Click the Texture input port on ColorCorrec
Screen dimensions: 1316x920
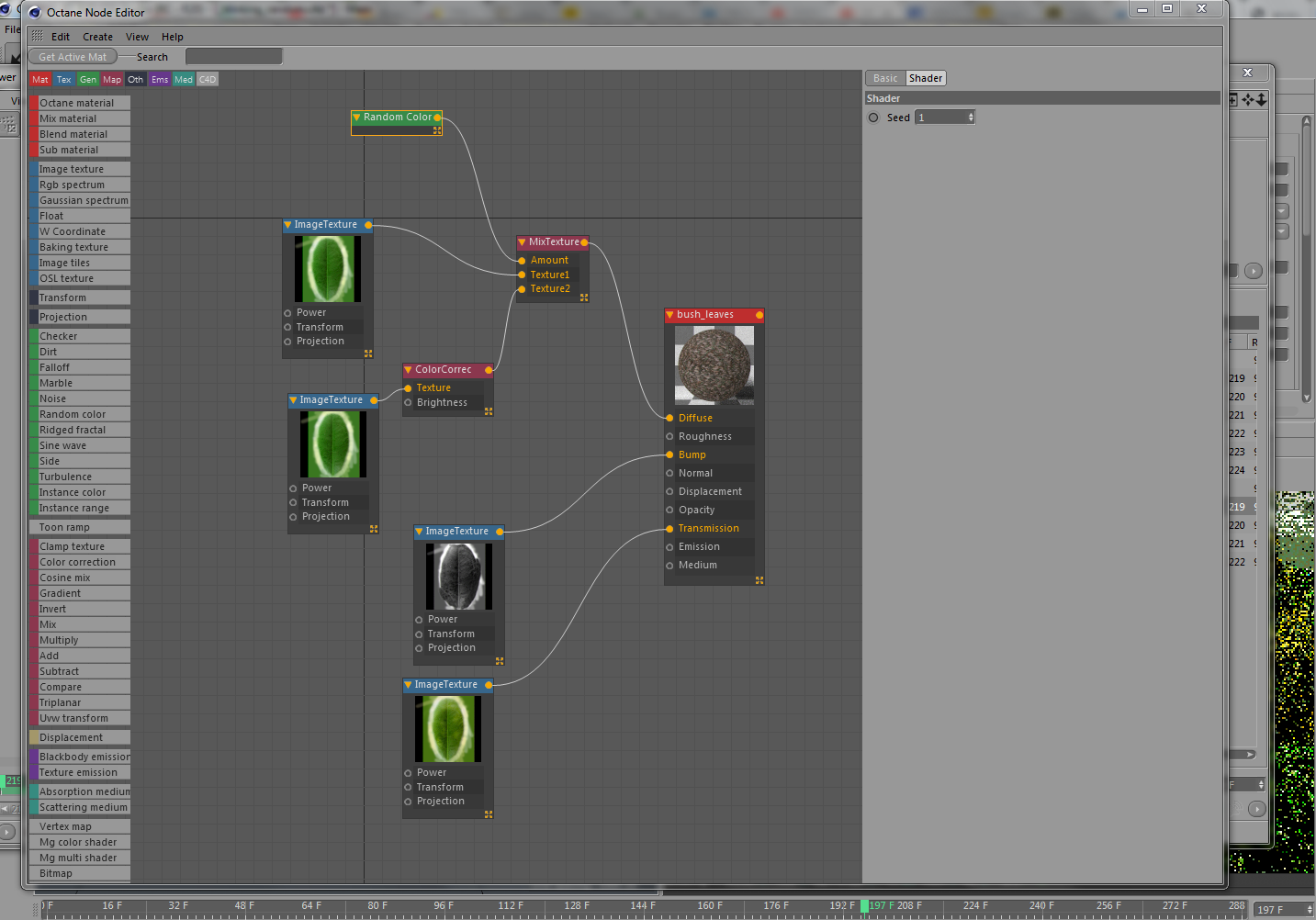[x=408, y=388]
